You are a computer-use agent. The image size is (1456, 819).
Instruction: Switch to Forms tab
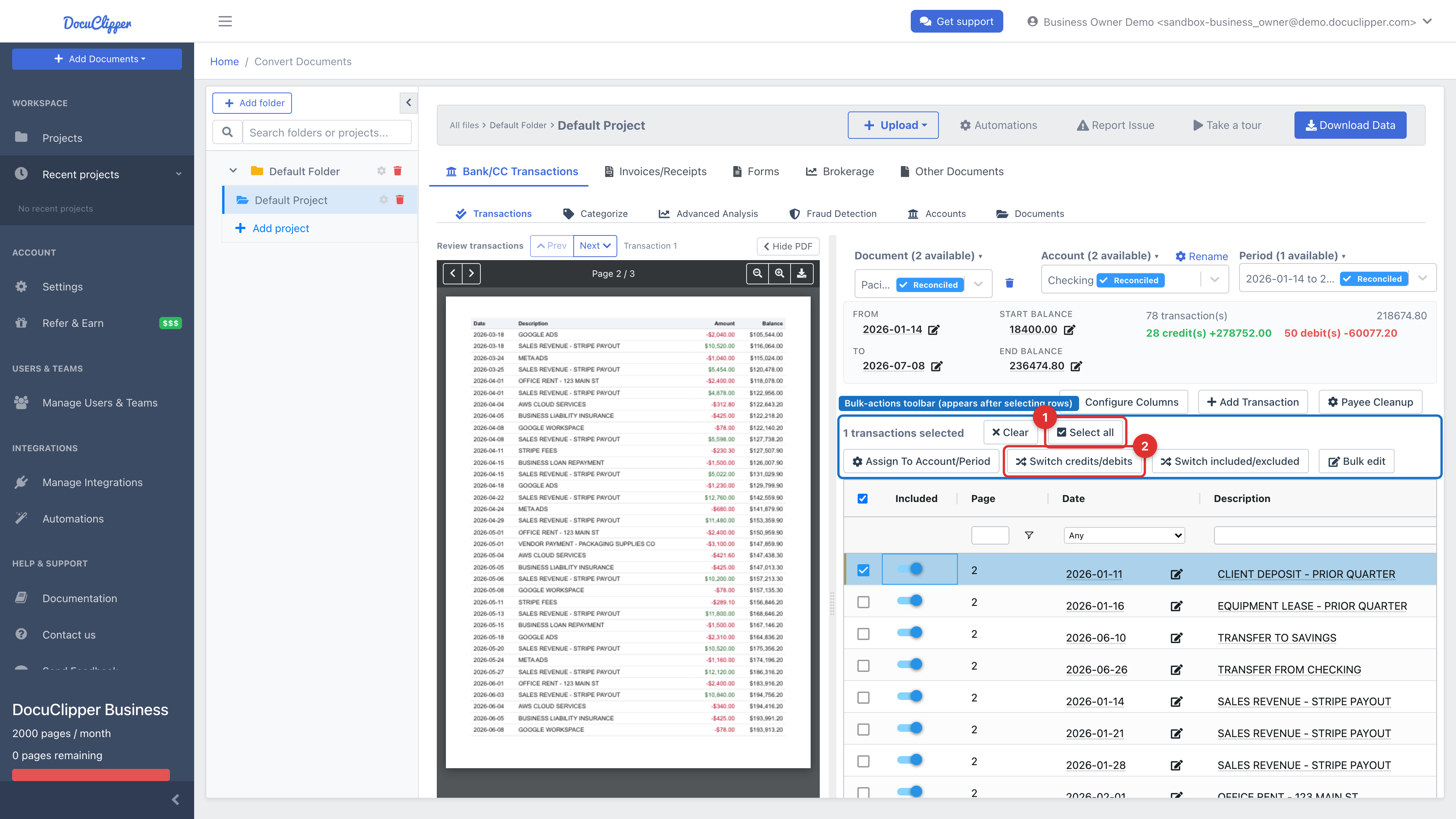click(756, 171)
